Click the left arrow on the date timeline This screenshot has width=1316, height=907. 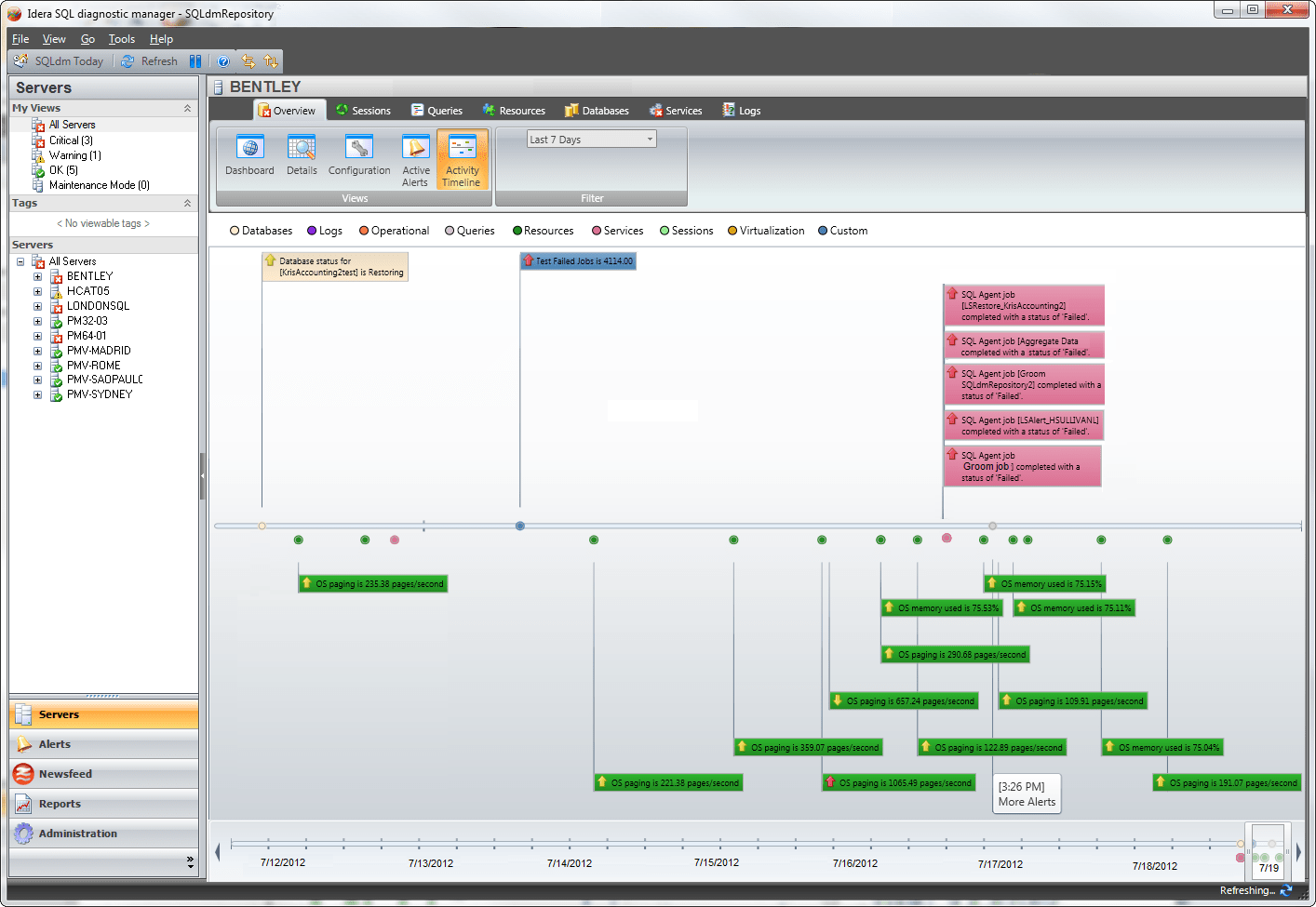pyautogui.click(x=218, y=850)
